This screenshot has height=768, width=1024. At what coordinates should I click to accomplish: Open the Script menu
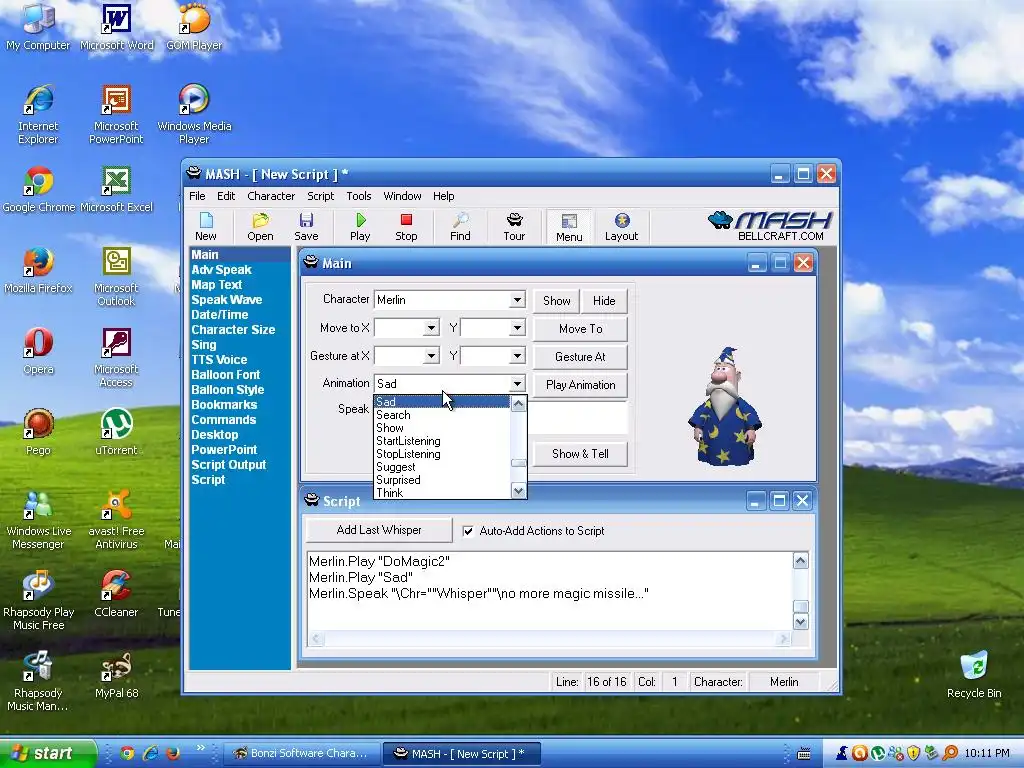321,196
